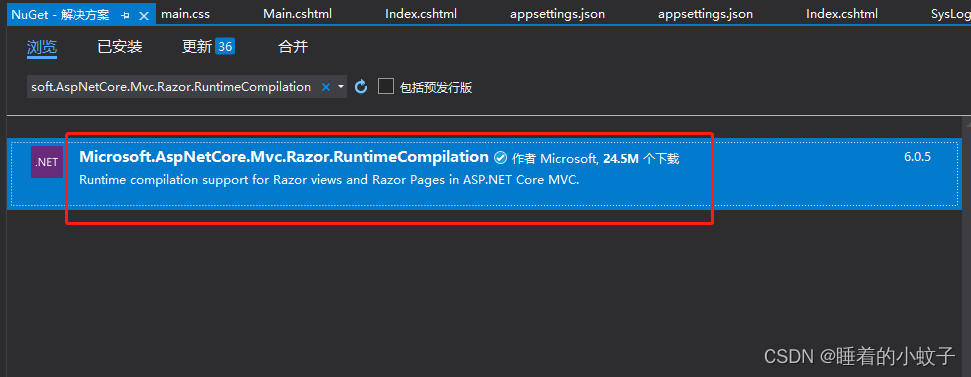
Task: Click the 36 updates count badge
Action: [225, 46]
